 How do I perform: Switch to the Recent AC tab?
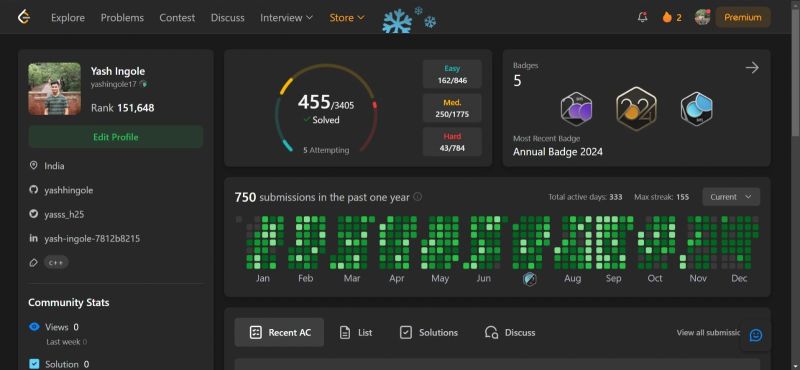pos(279,333)
